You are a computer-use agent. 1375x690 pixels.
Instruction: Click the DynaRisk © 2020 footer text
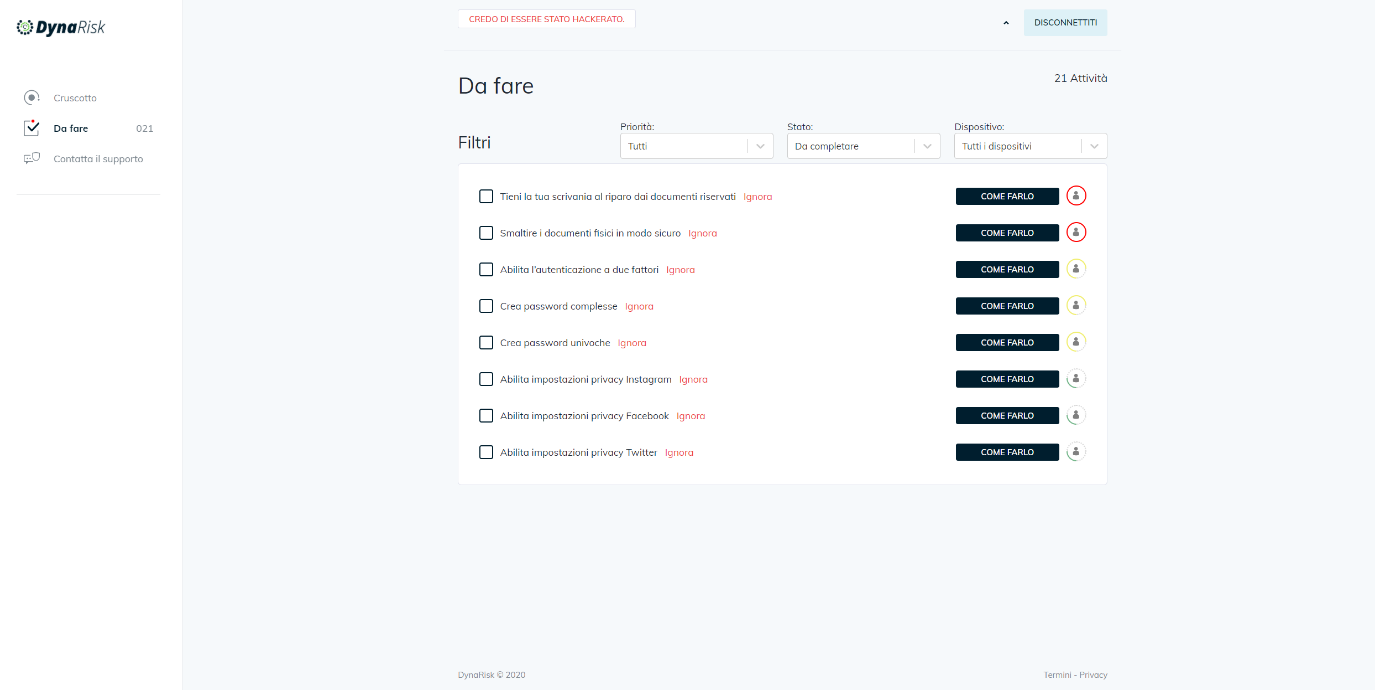[492, 675]
